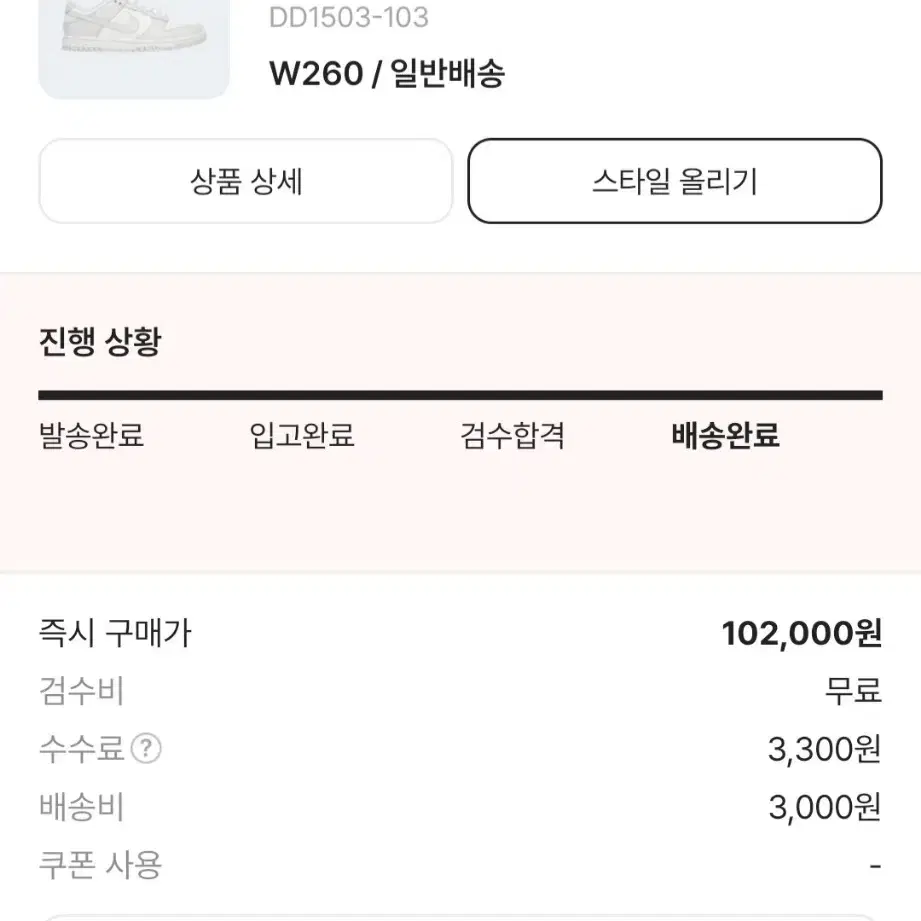Select the 검수합격 progress step
The image size is (921, 921).
512,435
